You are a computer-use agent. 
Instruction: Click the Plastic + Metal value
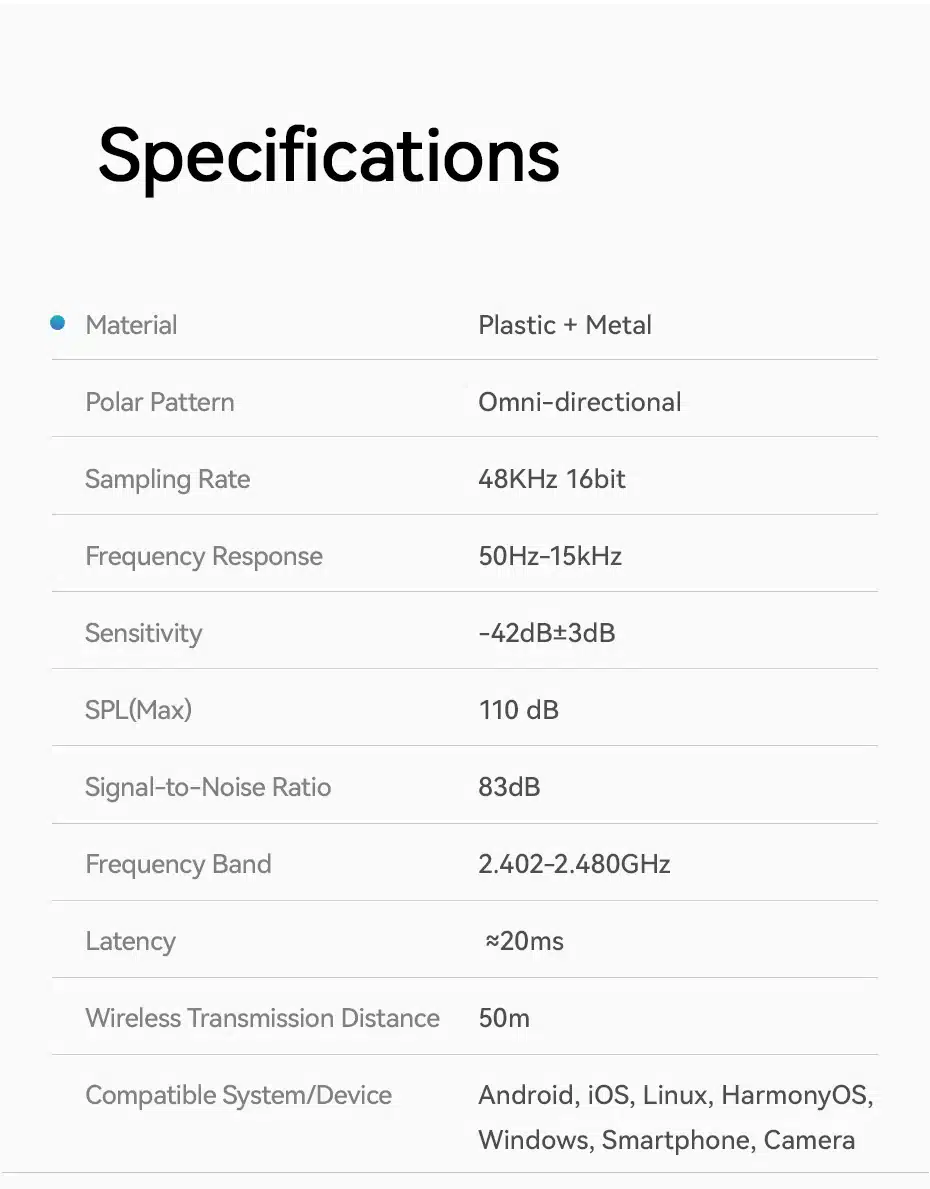565,325
